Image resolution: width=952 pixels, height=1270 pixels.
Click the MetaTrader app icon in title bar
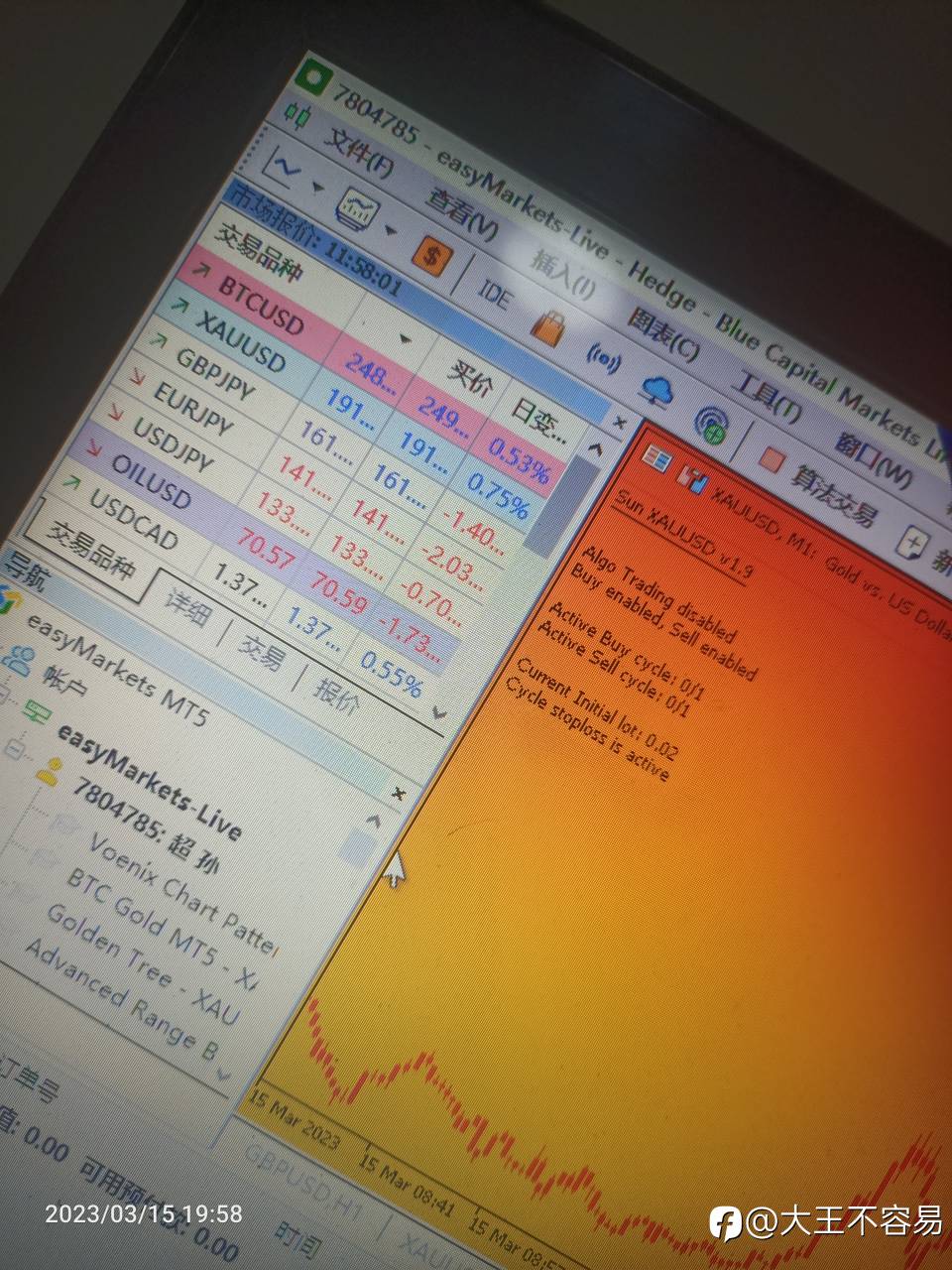point(314,78)
